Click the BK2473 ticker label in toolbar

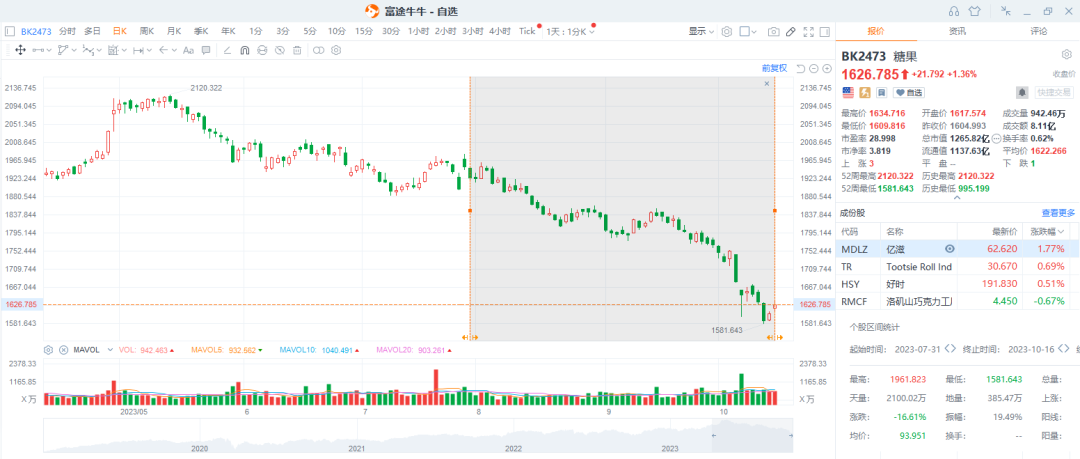(34, 31)
